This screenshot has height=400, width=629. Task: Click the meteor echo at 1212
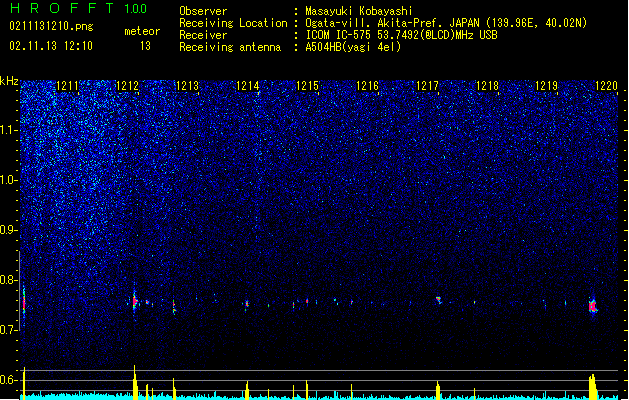pyautogui.click(x=135, y=301)
